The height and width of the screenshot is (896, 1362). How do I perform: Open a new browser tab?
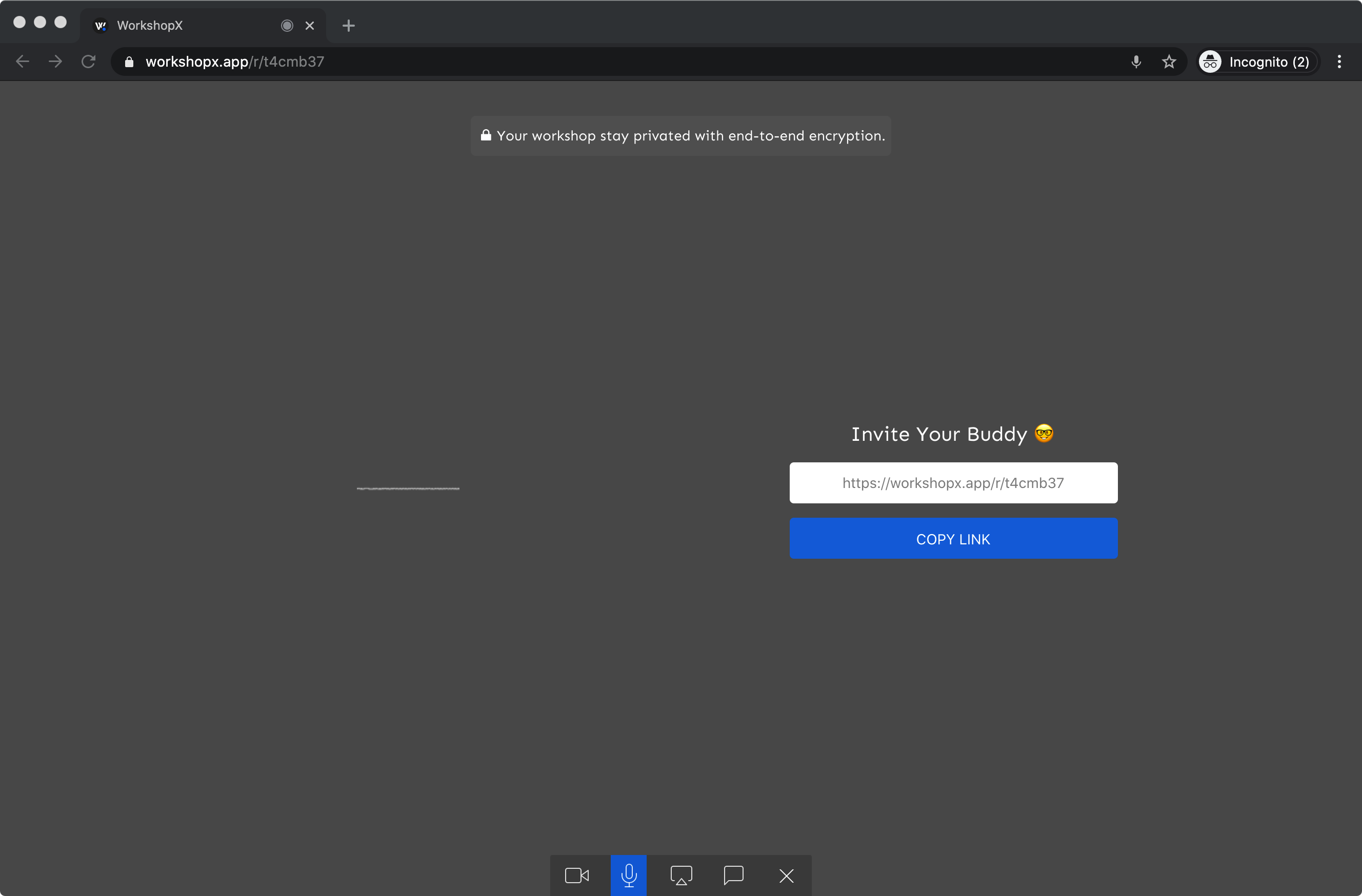(x=349, y=26)
